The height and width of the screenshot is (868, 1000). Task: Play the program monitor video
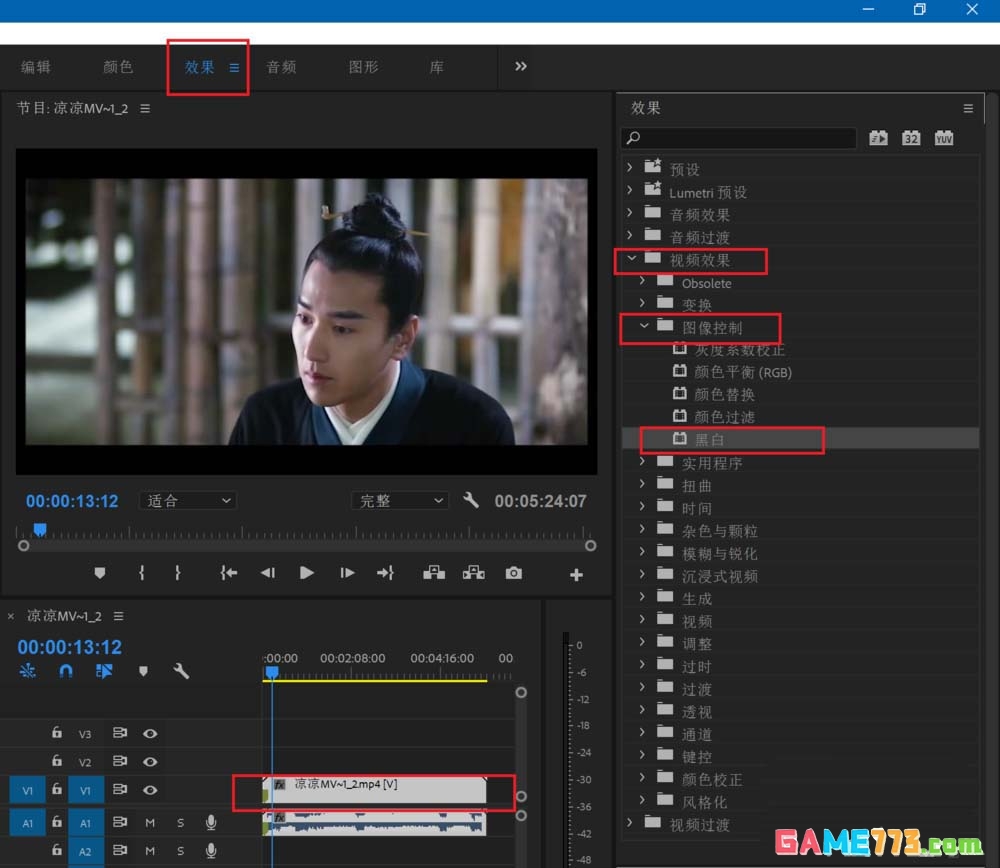(307, 573)
